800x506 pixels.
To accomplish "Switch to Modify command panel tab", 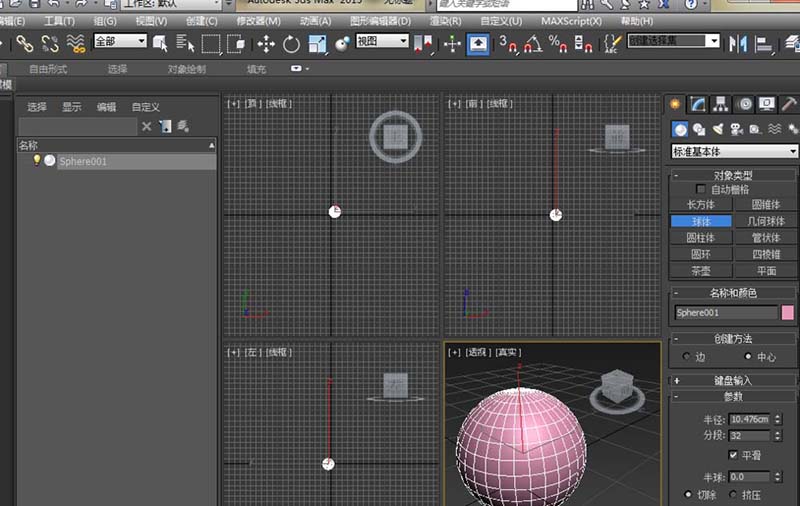I will coord(697,104).
